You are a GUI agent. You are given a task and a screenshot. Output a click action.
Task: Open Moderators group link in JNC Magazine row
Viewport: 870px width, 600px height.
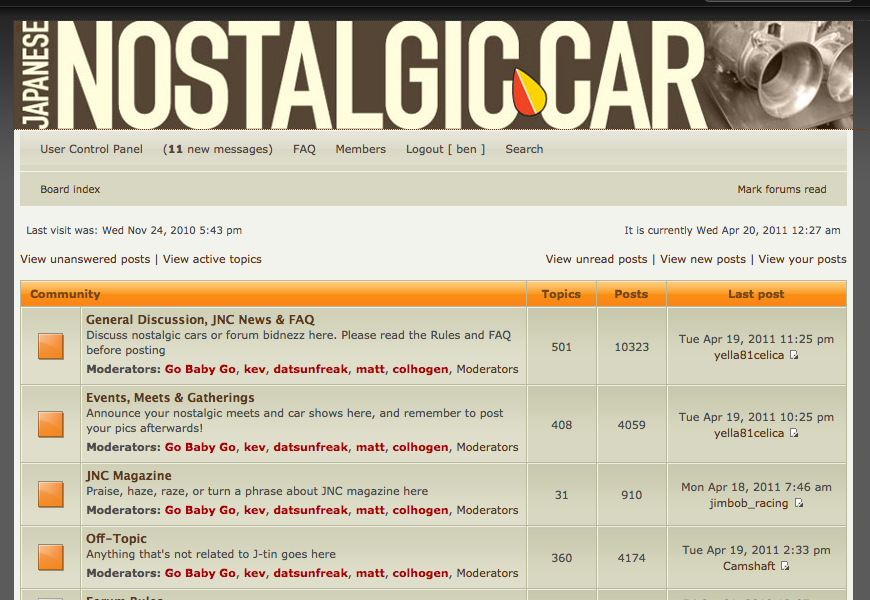click(x=487, y=510)
